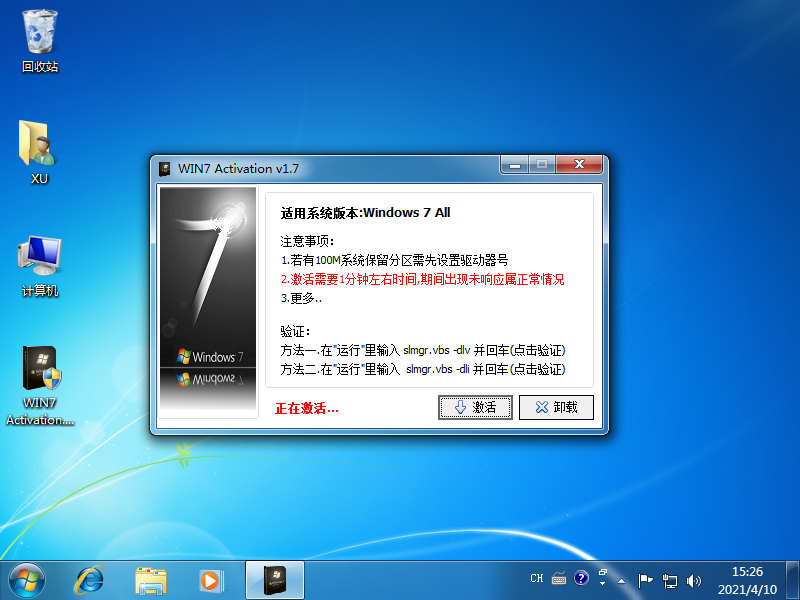The height and width of the screenshot is (600, 800).
Task: Open the 回收站 Recycle Bin desktop icon
Action: 40,40
